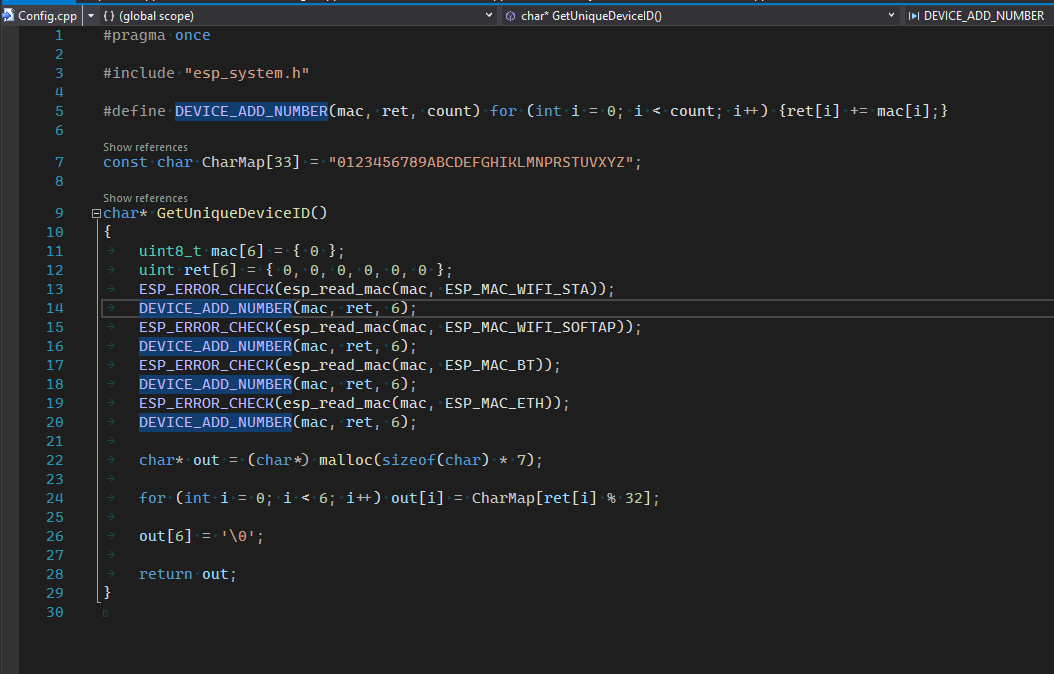Viewport: 1054px width, 674px height.
Task: Open the GetUniqueDeviceID member dropdown arrow
Action: [x=891, y=16]
